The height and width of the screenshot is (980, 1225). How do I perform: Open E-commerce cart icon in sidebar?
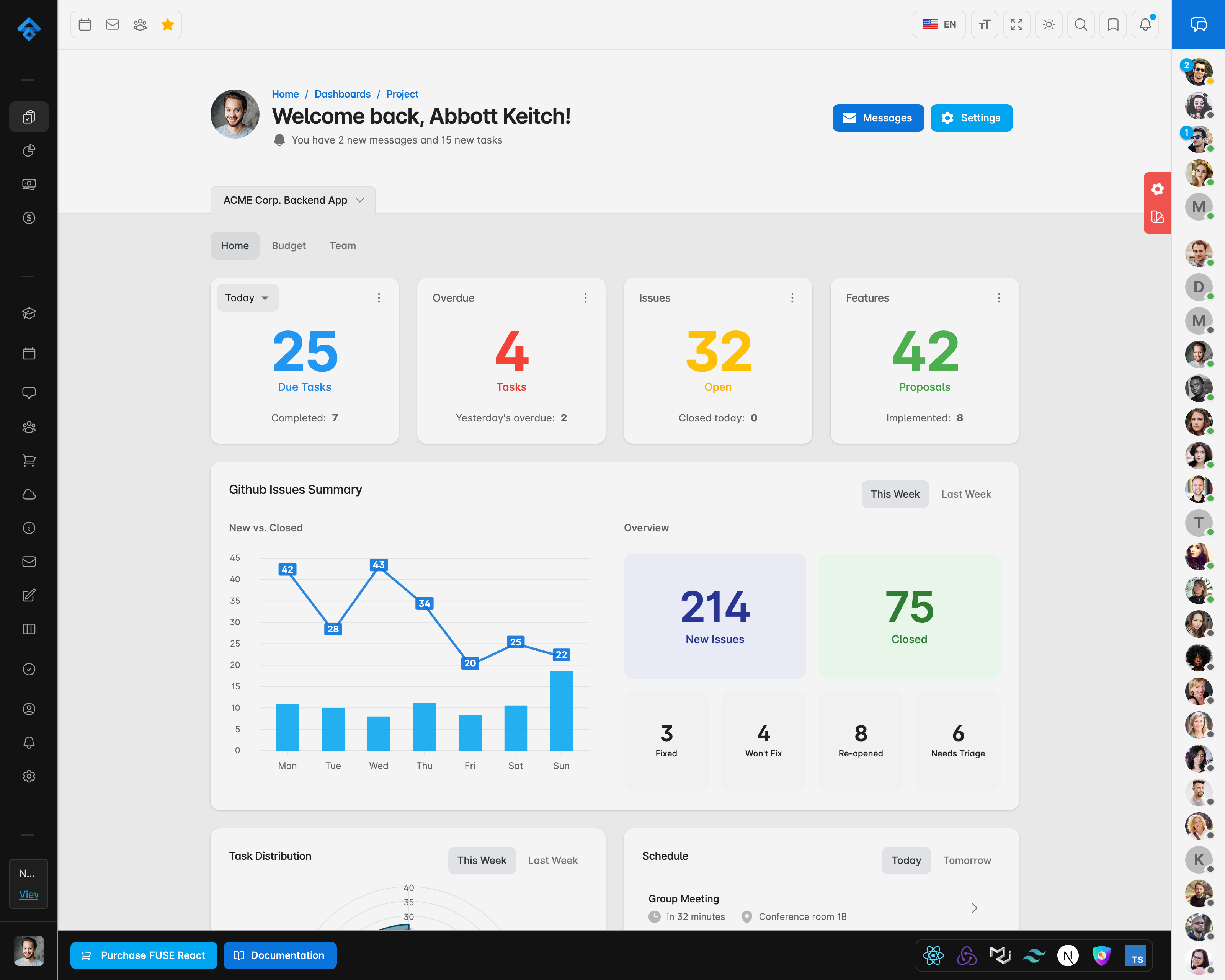(x=29, y=461)
